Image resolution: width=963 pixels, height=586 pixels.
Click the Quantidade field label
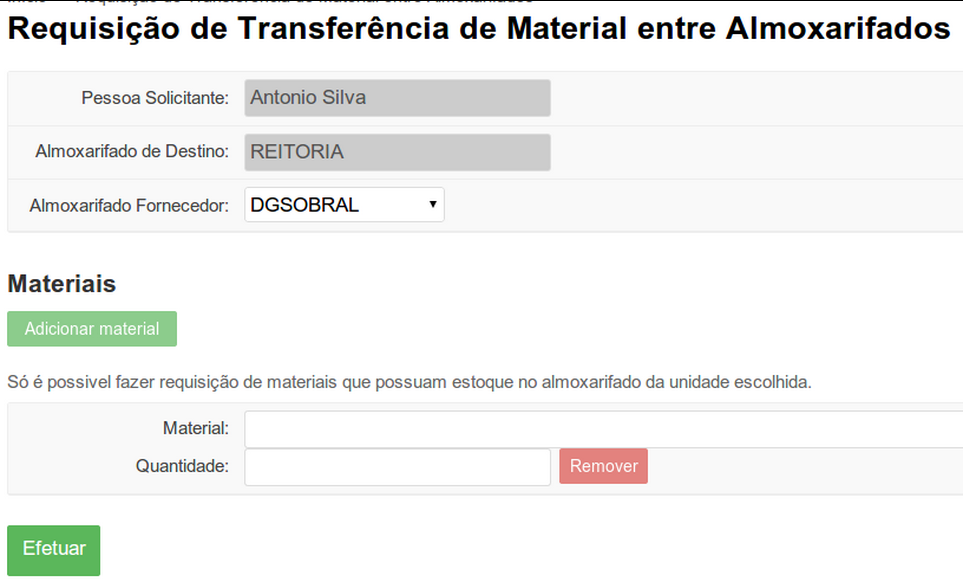coord(182,466)
